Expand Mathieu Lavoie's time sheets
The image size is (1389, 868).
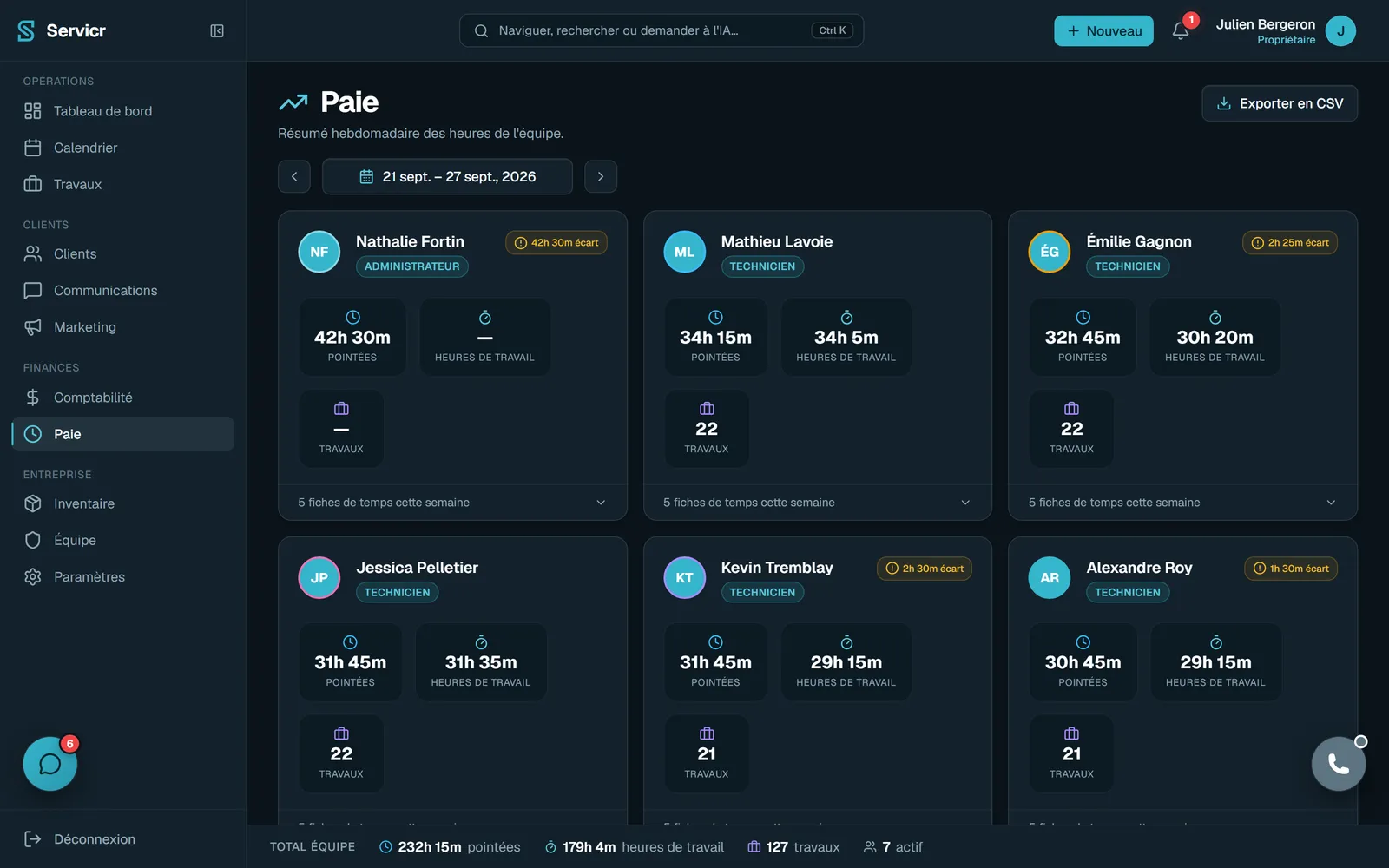tap(818, 503)
